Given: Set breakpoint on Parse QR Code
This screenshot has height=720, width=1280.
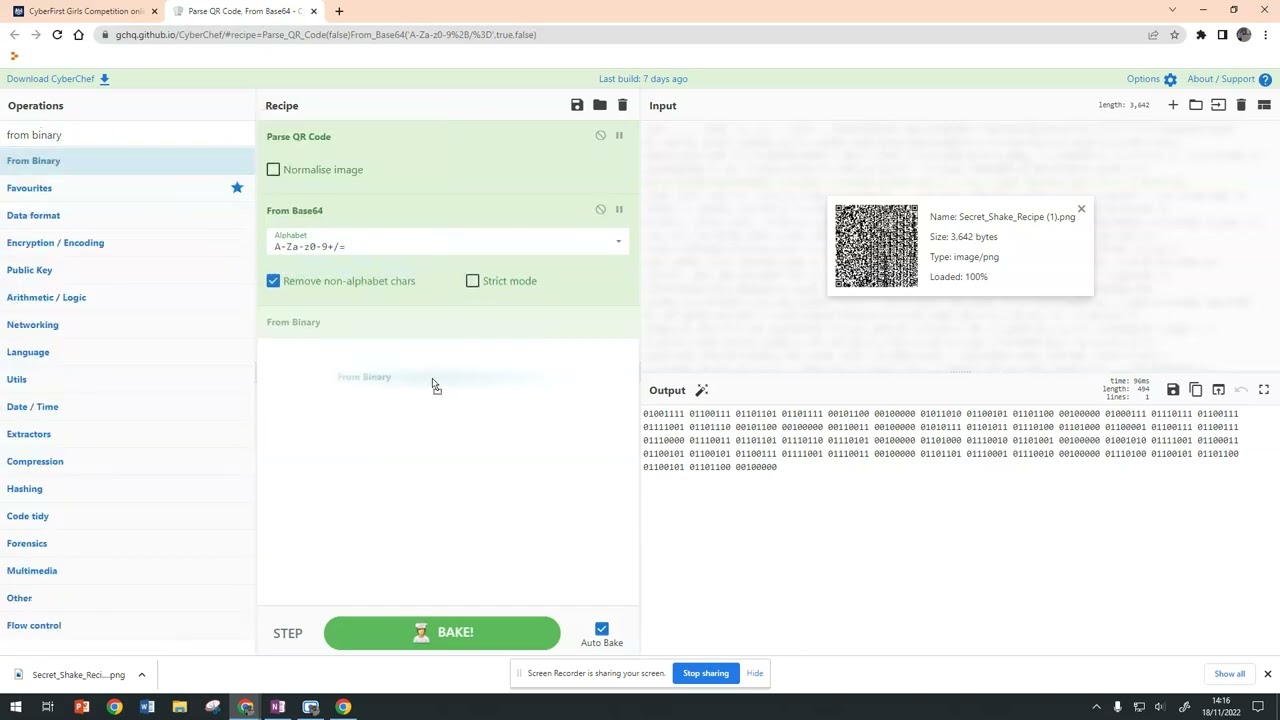Looking at the screenshot, I should pyautogui.click(x=619, y=135).
